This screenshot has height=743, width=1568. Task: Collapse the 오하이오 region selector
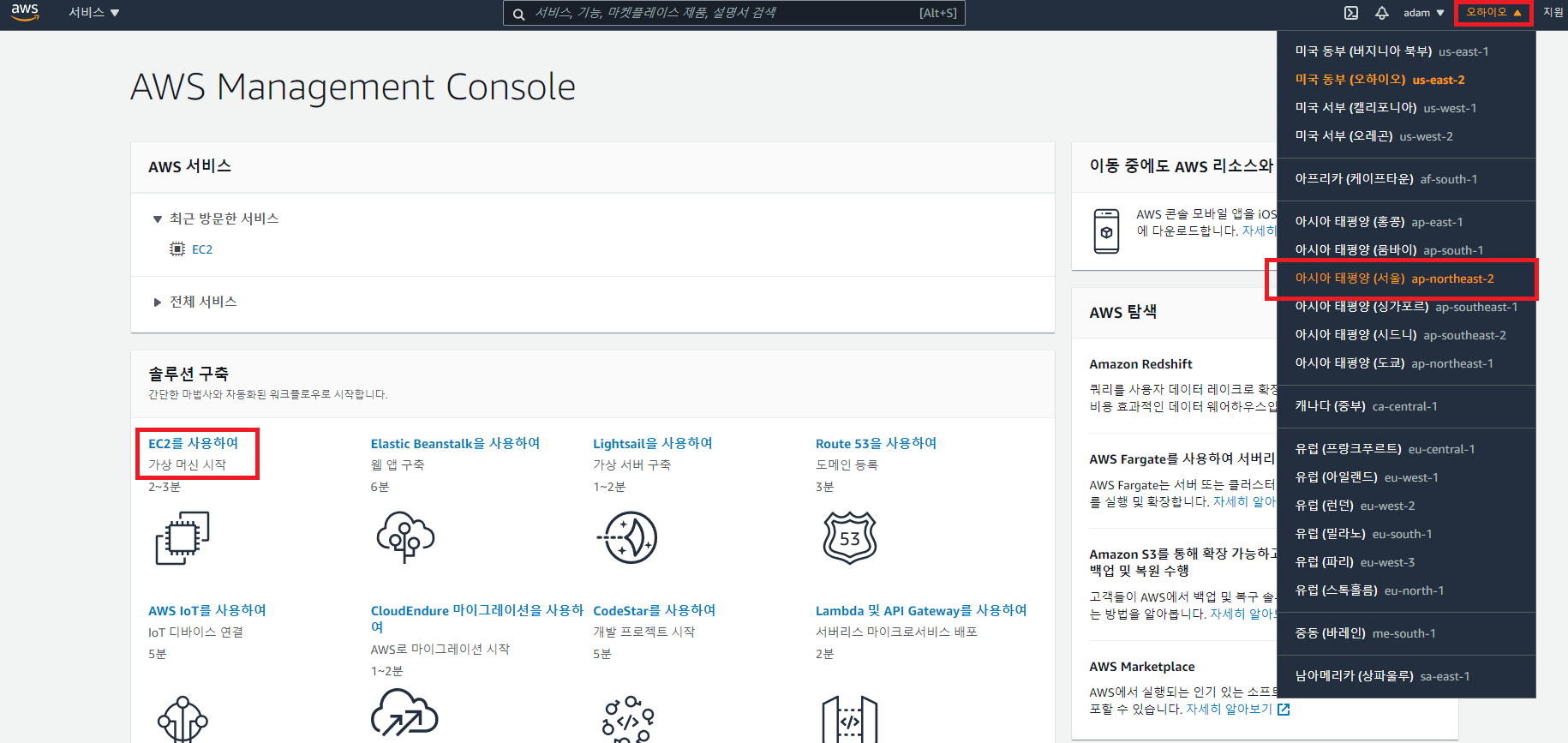pyautogui.click(x=1493, y=13)
